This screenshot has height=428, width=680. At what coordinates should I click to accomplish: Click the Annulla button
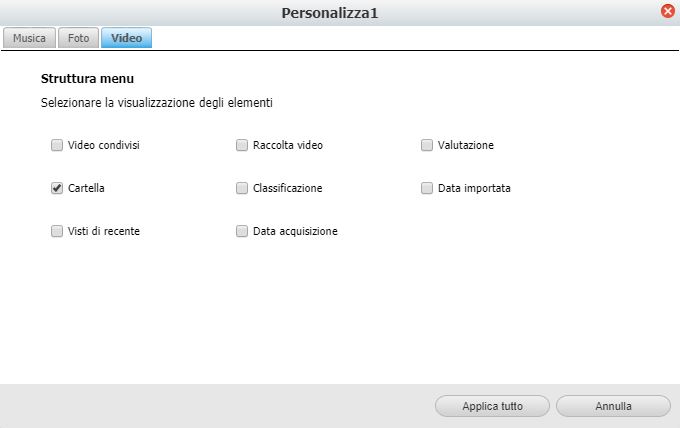click(x=613, y=406)
